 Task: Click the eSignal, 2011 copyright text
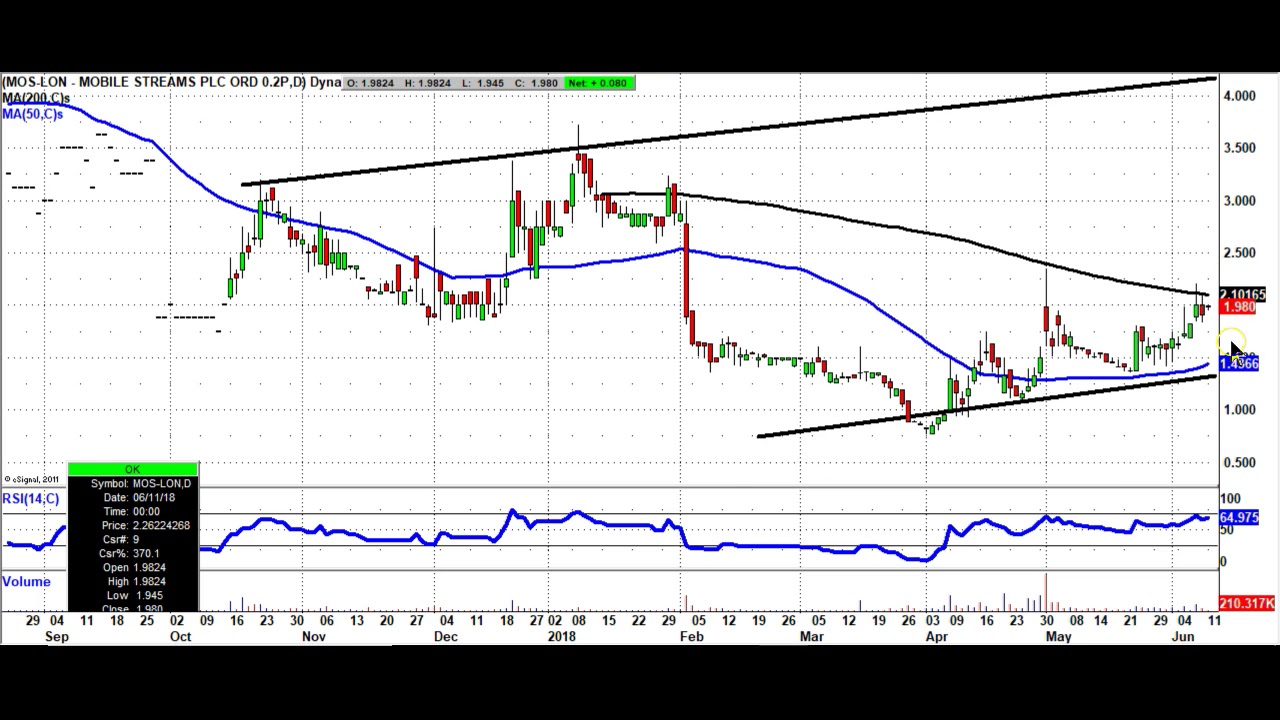[x=33, y=480]
